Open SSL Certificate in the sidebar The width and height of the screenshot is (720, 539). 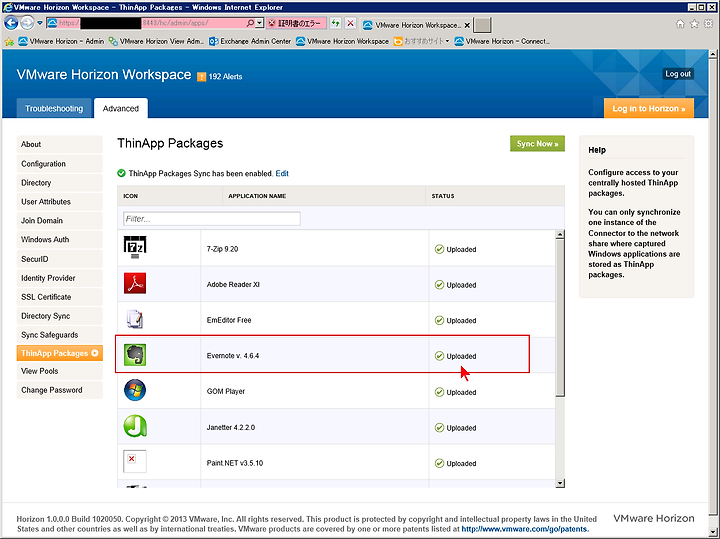60,297
